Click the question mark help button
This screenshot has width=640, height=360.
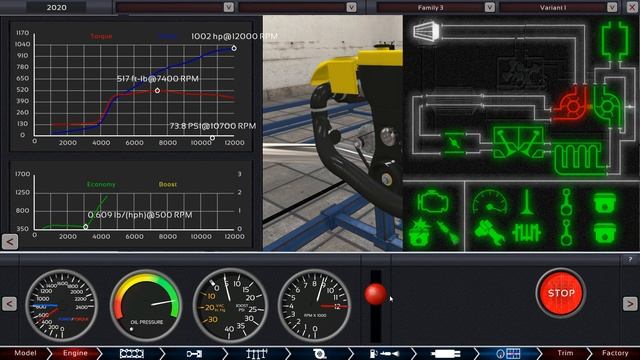click(630, 259)
